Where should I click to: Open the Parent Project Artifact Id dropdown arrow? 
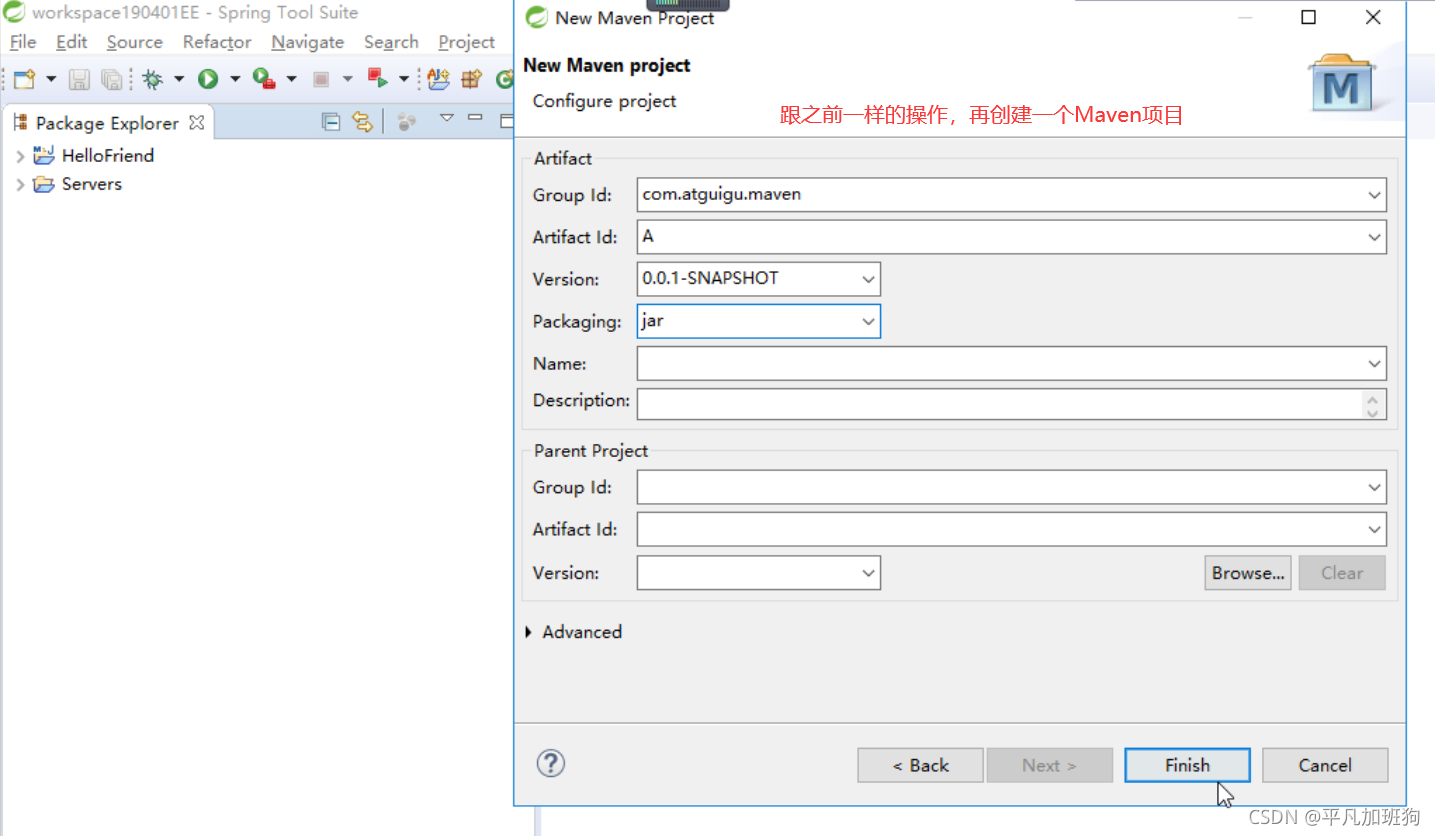pos(1375,530)
